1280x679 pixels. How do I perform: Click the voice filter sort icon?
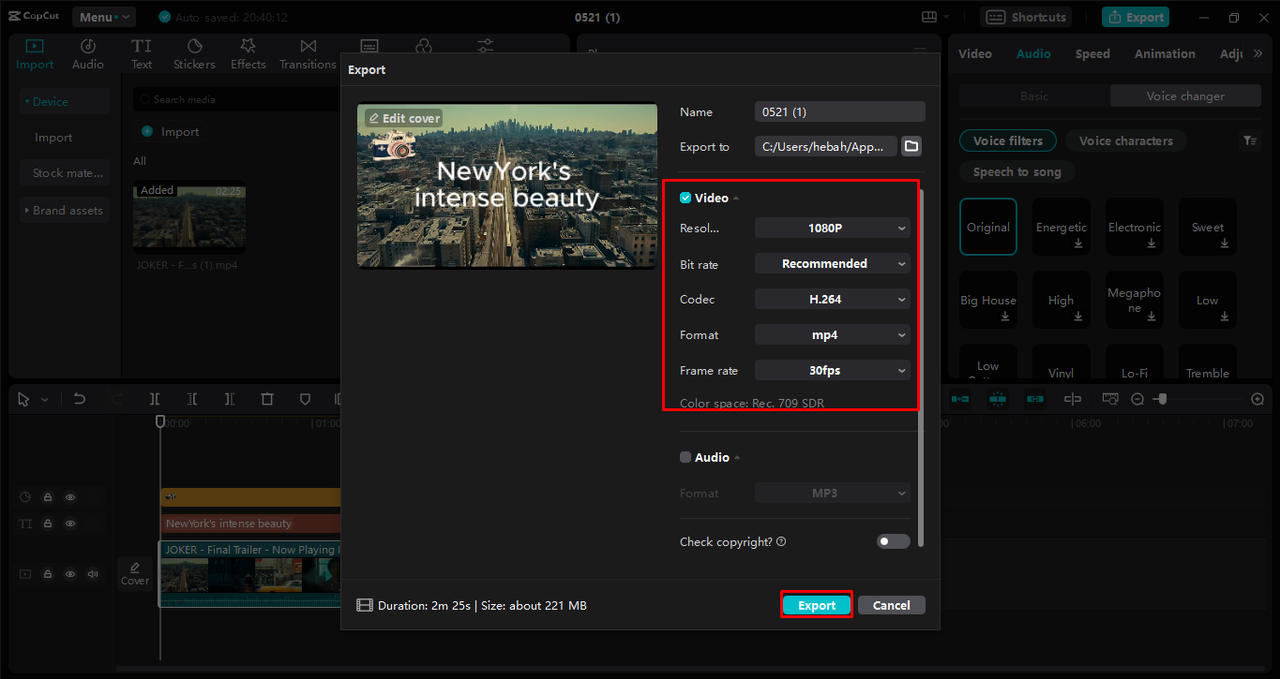1250,141
